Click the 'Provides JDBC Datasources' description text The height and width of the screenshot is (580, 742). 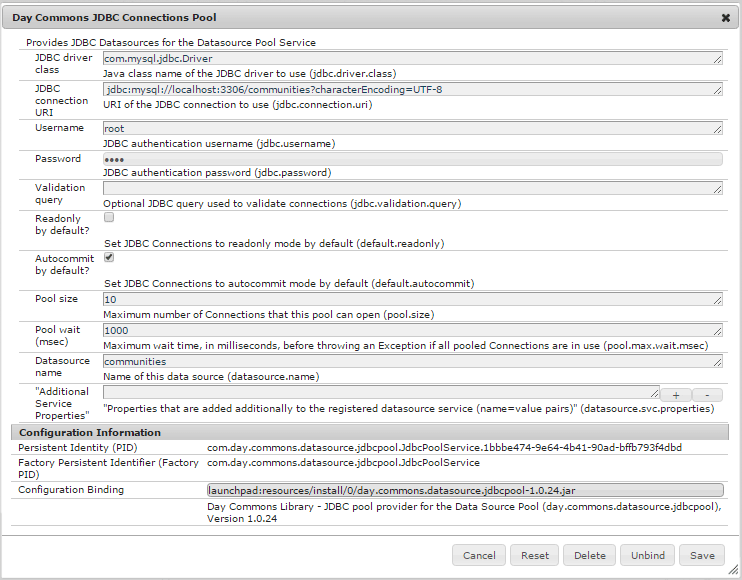pos(171,43)
